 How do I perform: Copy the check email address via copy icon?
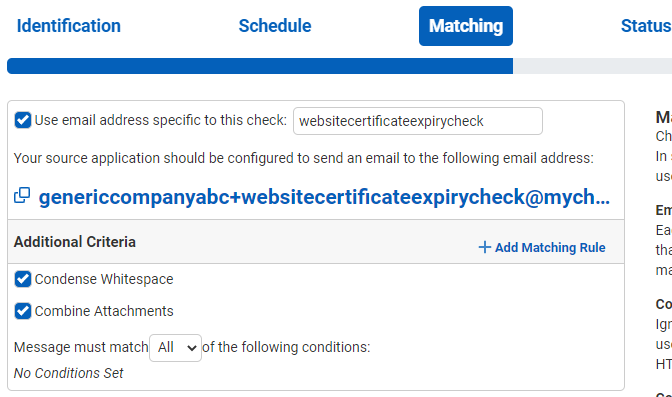point(22,195)
